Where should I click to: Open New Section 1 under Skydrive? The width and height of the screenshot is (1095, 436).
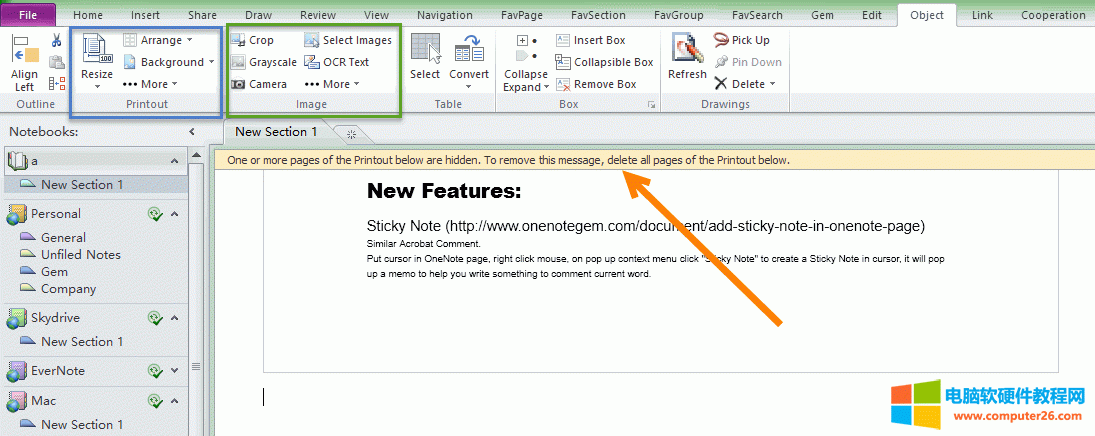pos(82,342)
